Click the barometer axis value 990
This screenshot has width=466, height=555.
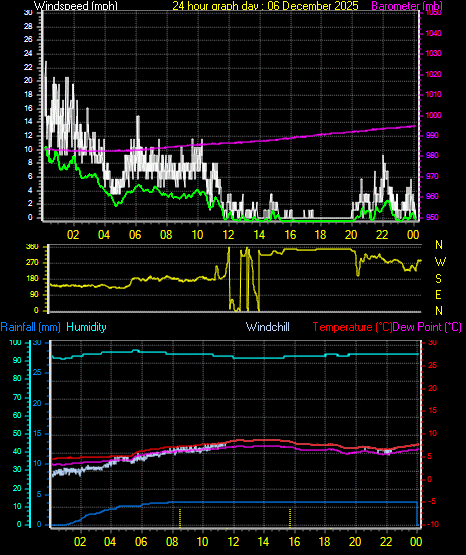pos(432,136)
